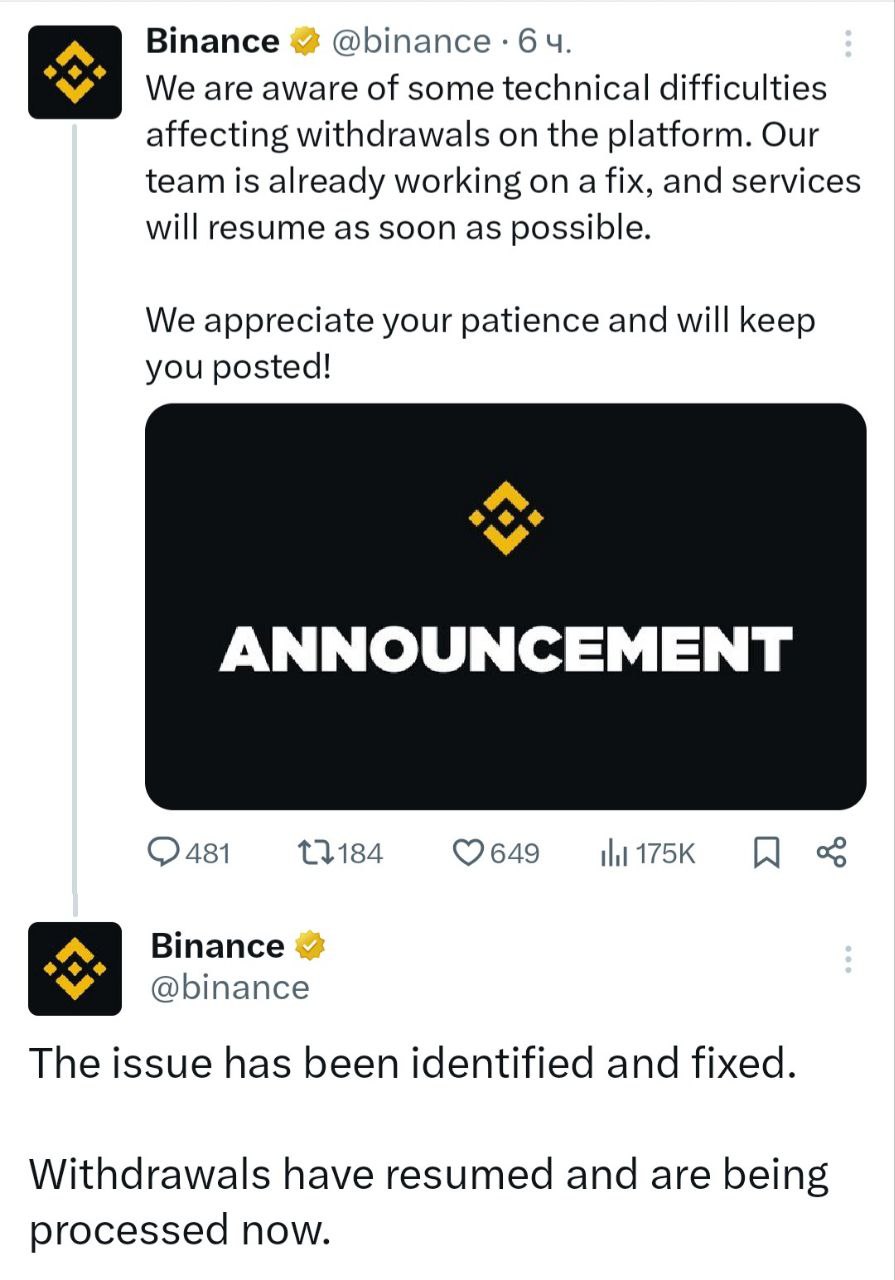This screenshot has height=1280, width=895.
Task: Open the reply tweet's three-dot menu
Action: click(x=848, y=959)
